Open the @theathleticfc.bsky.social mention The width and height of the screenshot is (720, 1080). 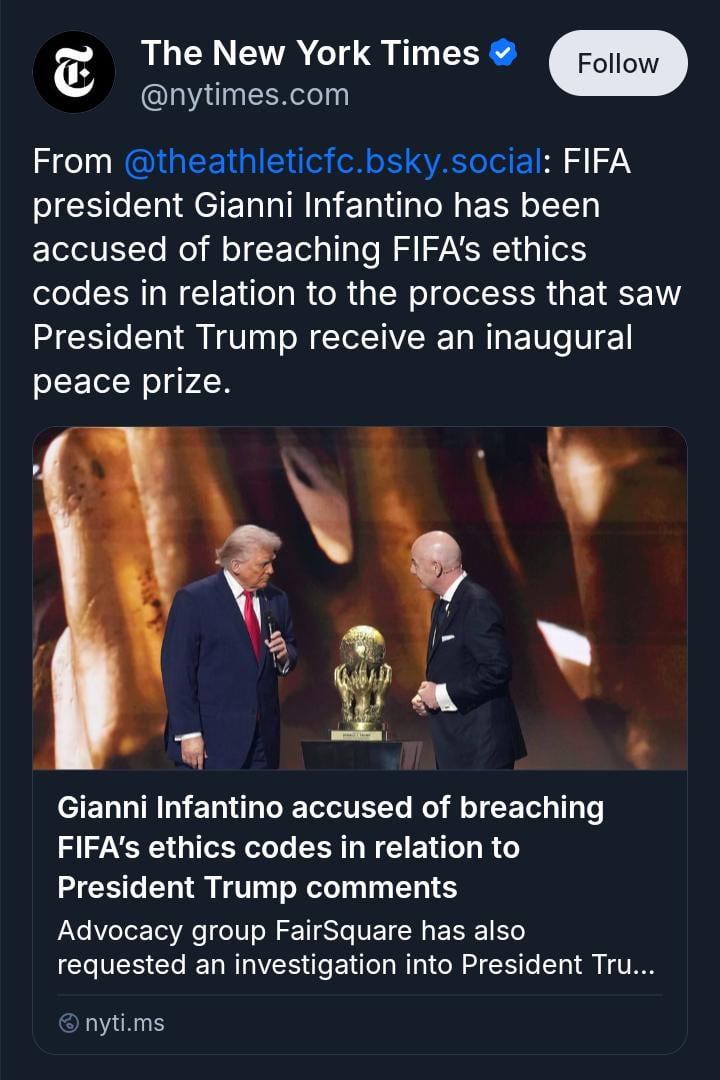(333, 161)
